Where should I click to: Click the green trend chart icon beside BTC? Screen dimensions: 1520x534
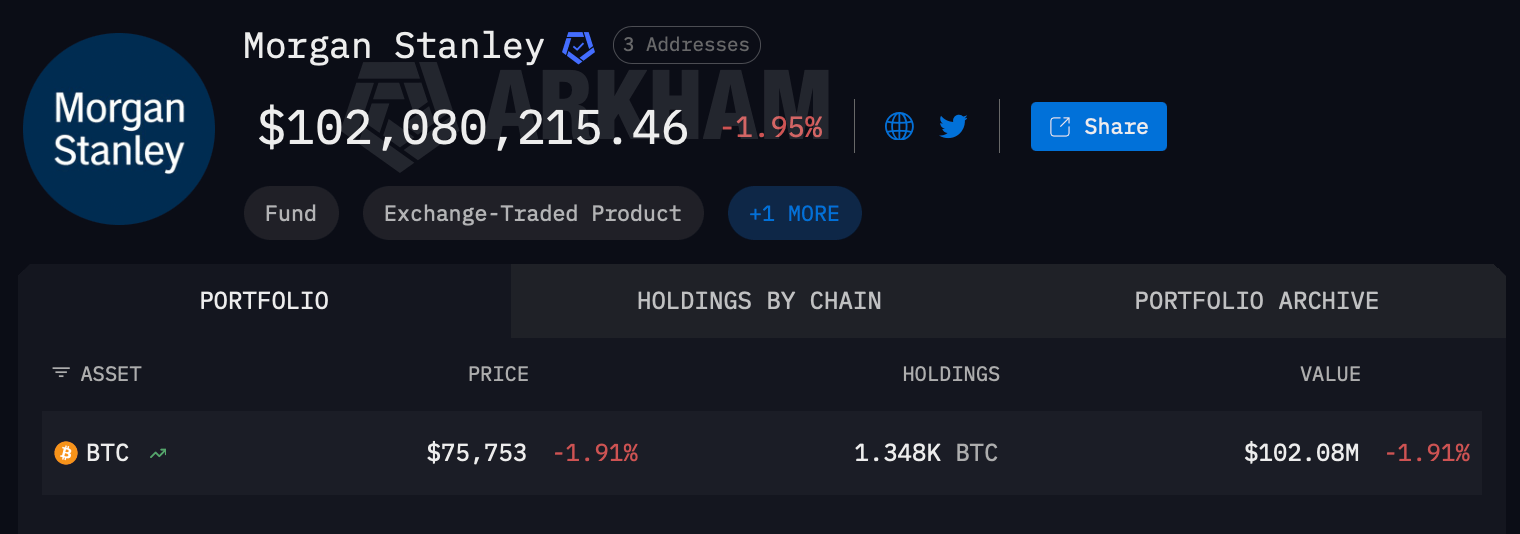coord(158,454)
